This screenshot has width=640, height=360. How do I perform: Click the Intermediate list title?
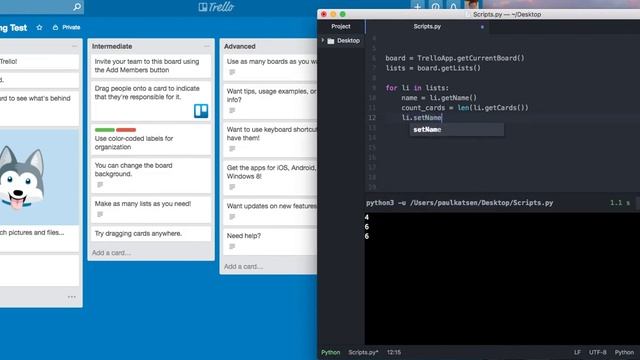point(112,47)
